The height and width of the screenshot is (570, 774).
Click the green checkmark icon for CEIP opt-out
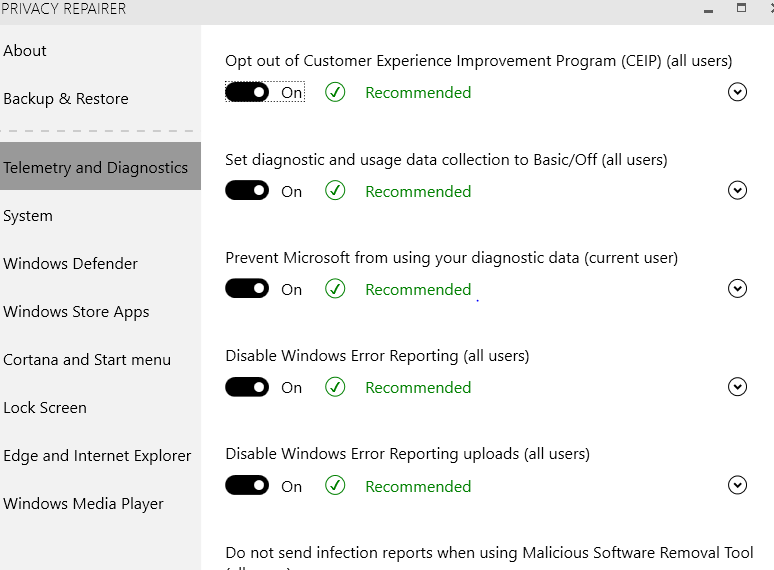(x=335, y=92)
